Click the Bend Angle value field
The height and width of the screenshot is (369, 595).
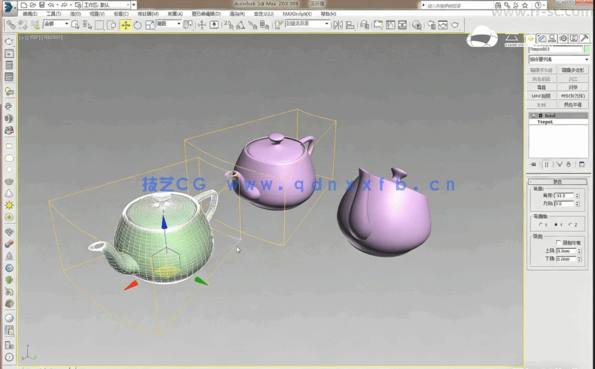[x=564, y=196]
